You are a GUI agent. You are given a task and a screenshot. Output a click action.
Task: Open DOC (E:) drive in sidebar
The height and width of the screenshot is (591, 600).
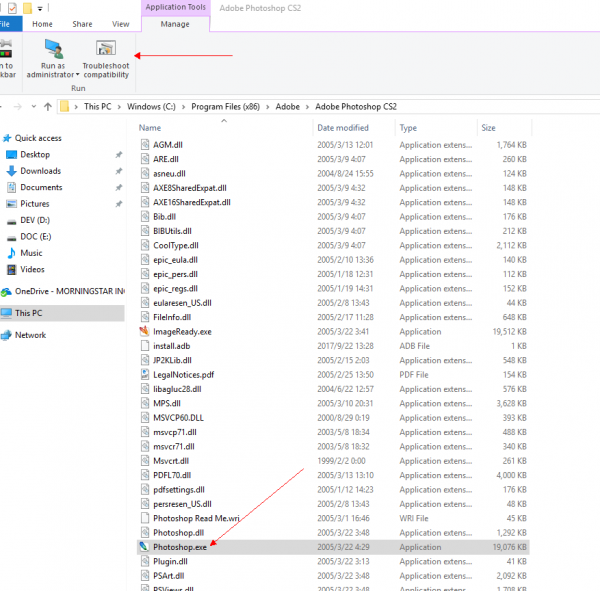tap(36, 237)
